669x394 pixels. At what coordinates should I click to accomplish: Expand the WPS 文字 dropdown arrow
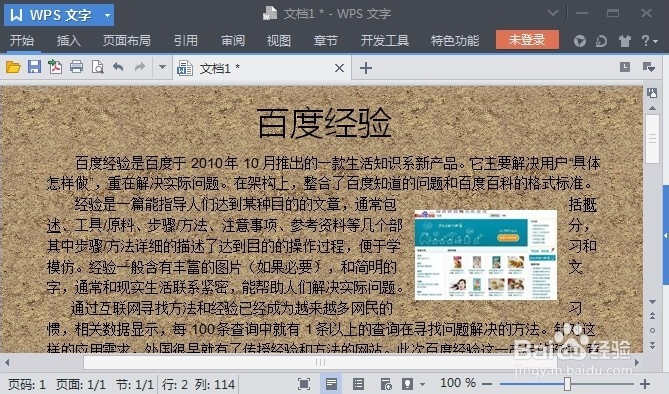pyautogui.click(x=108, y=15)
